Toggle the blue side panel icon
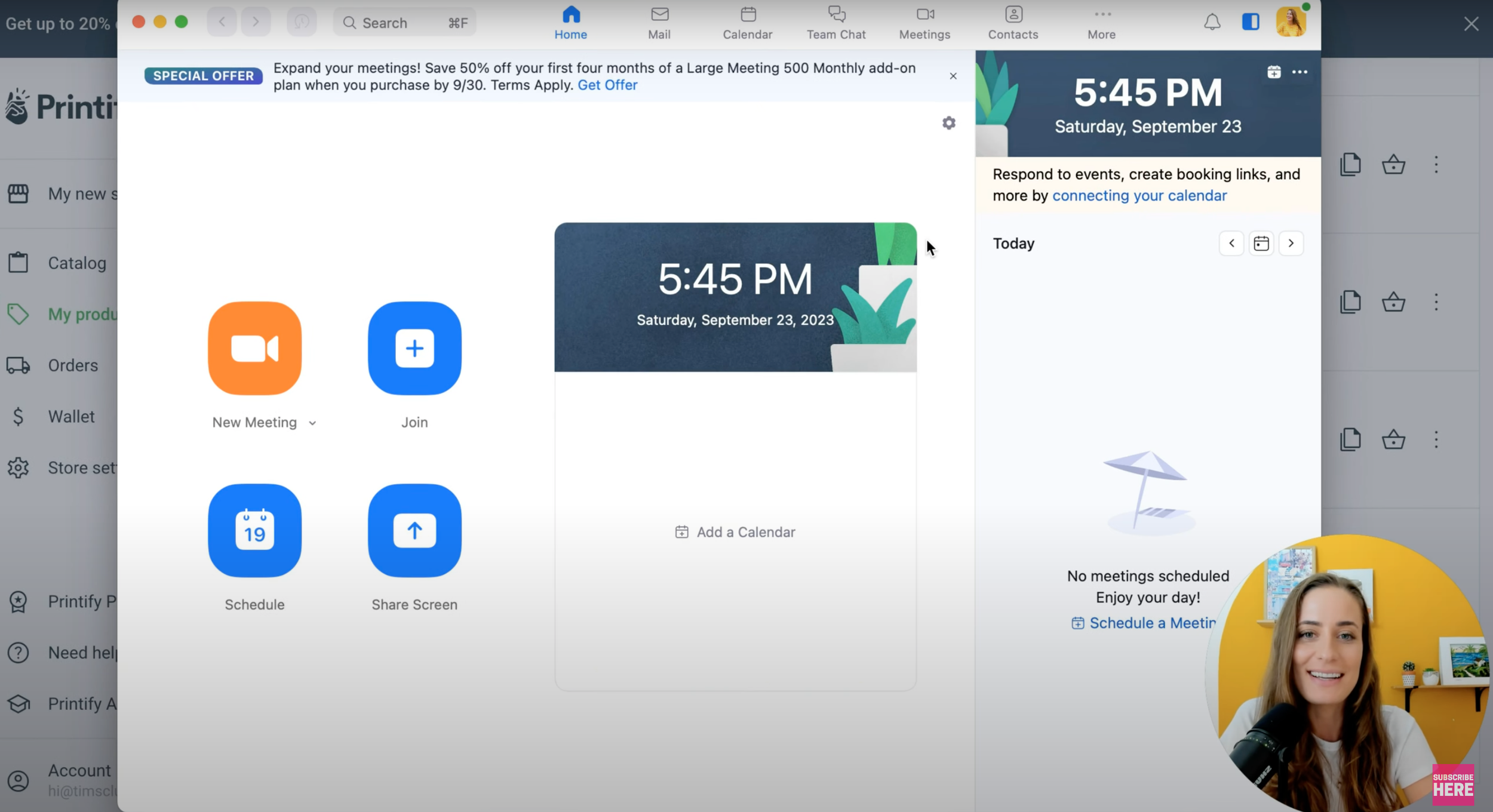Image resolution: width=1493 pixels, height=812 pixels. tap(1251, 22)
